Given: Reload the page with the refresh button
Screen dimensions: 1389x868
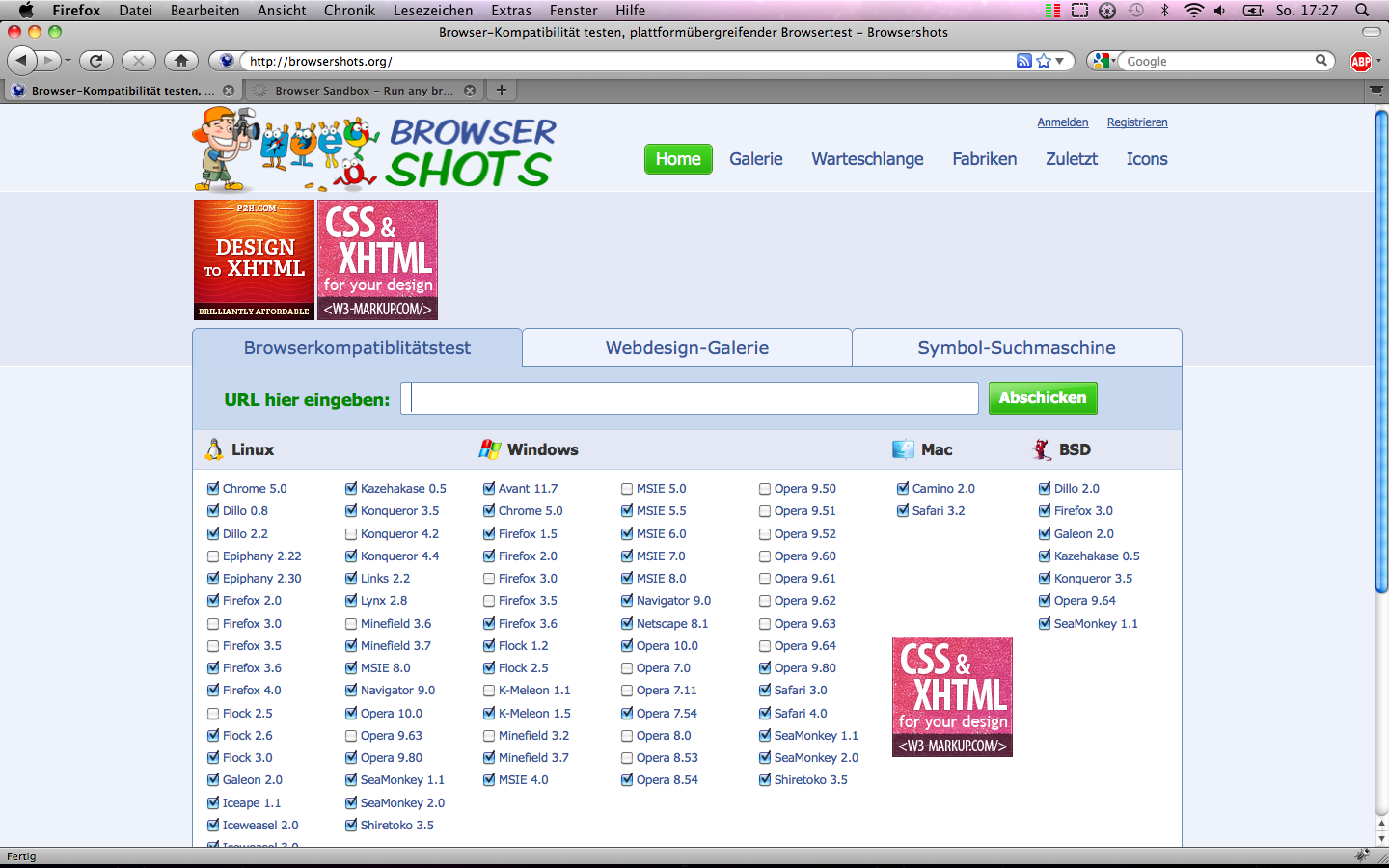Looking at the screenshot, I should pyautogui.click(x=95, y=61).
